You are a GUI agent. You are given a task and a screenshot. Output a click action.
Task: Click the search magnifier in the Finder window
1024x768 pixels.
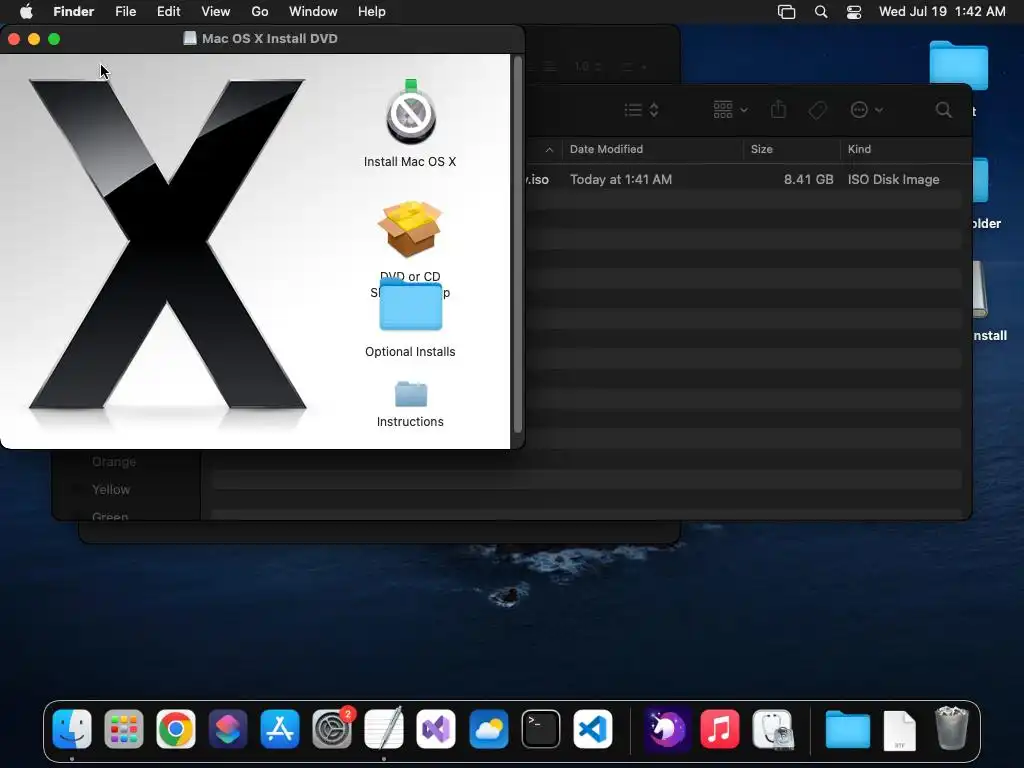943,110
